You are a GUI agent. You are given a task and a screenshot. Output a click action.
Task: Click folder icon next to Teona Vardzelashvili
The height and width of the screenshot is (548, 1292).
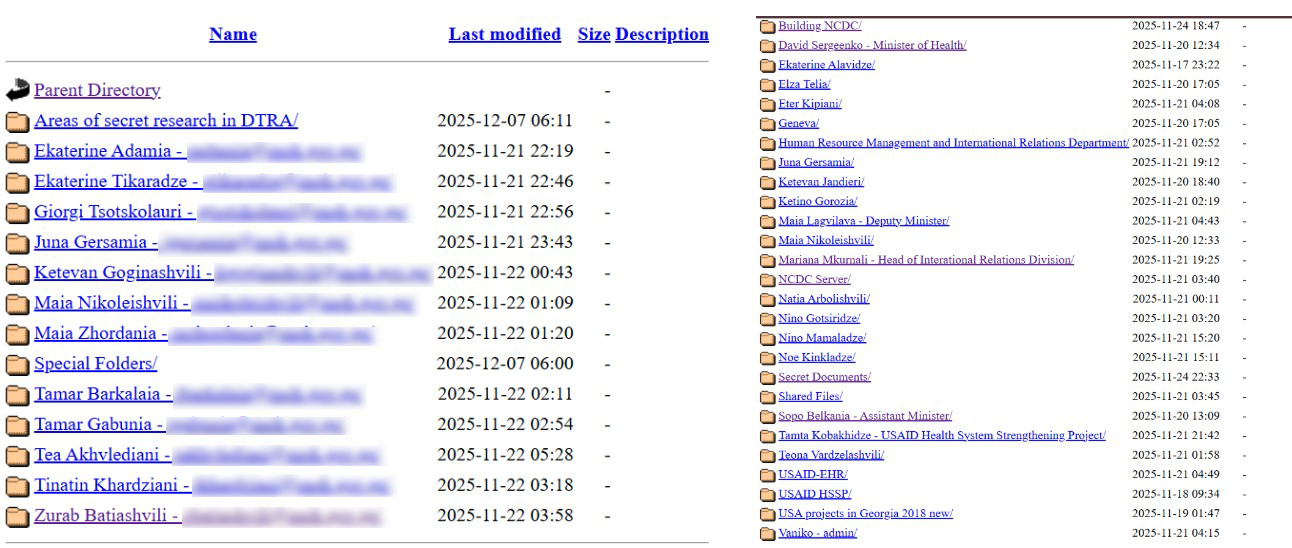coord(767,456)
